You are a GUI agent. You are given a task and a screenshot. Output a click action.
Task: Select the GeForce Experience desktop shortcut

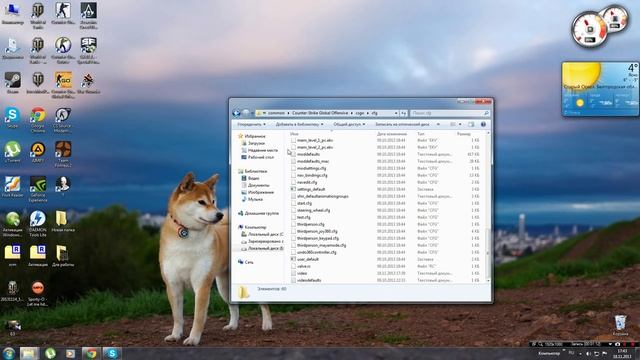(x=38, y=189)
